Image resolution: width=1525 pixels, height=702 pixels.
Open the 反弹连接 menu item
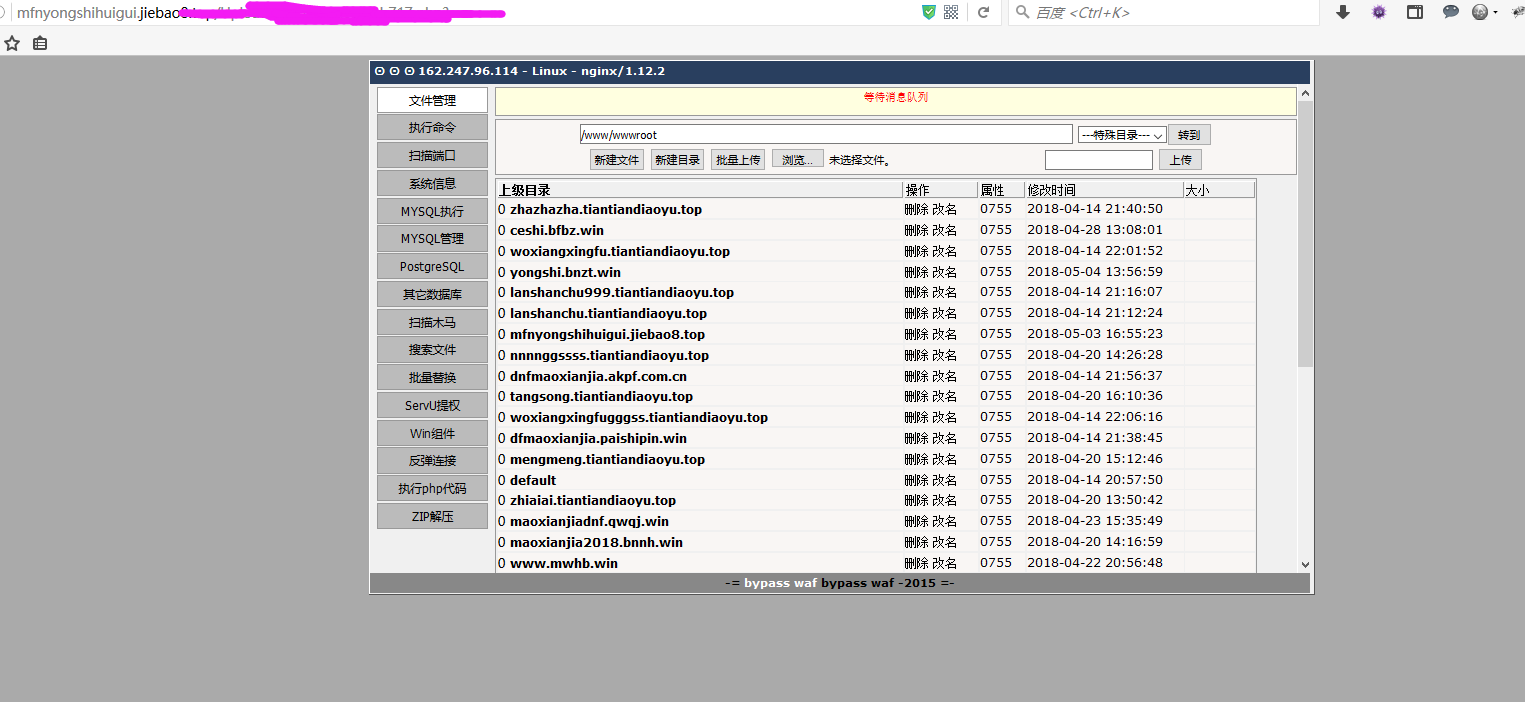coord(432,460)
